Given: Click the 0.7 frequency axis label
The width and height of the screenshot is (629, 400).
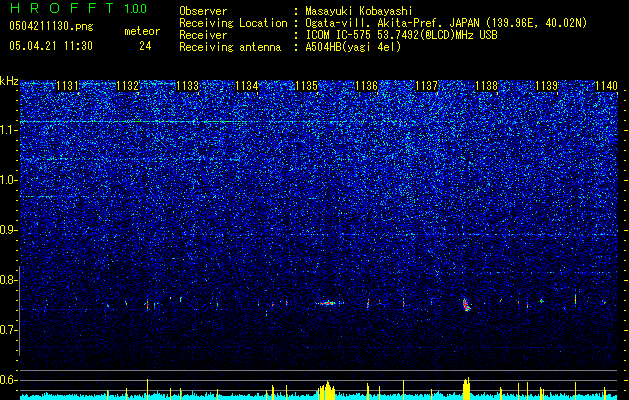Looking at the screenshot, I should [x=9, y=330].
